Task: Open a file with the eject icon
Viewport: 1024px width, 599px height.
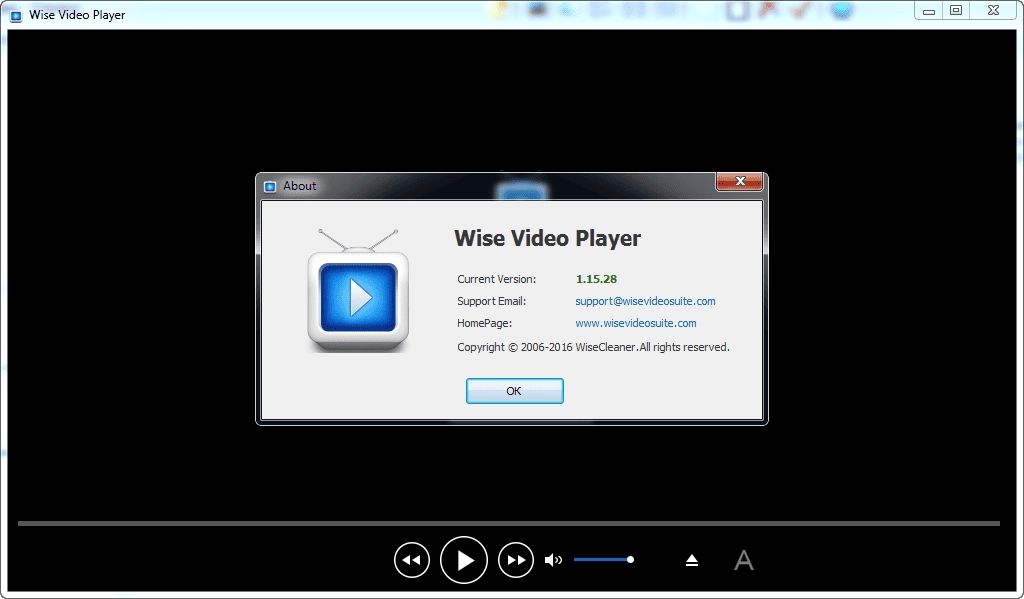Action: point(692,560)
